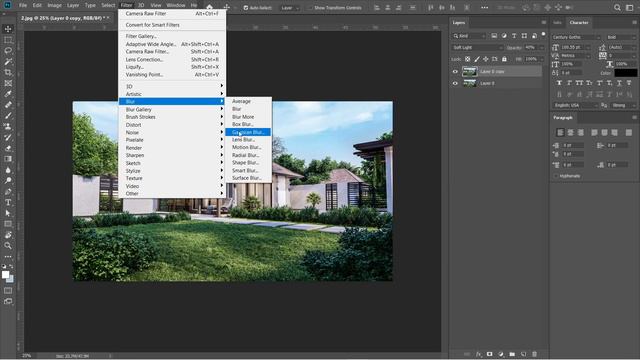The width and height of the screenshot is (640, 360).
Task: Open the Kind layer filter dropdown
Action: 469,36
